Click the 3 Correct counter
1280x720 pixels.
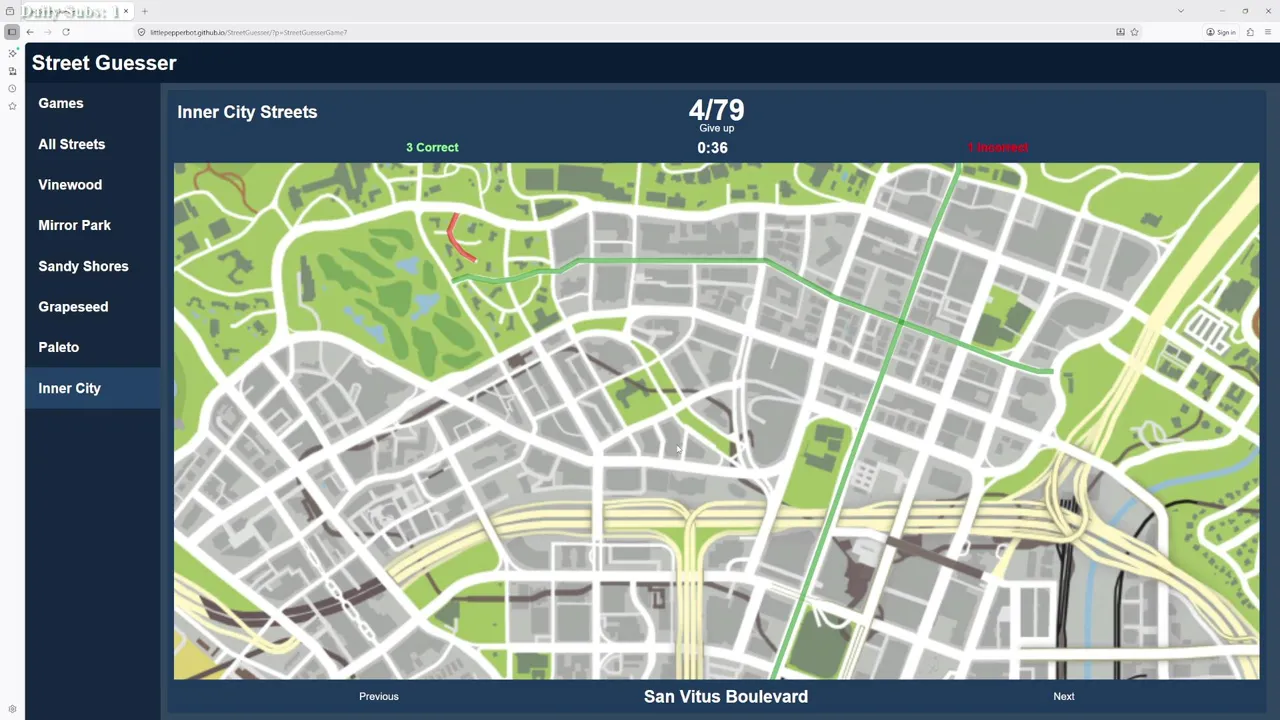point(432,147)
